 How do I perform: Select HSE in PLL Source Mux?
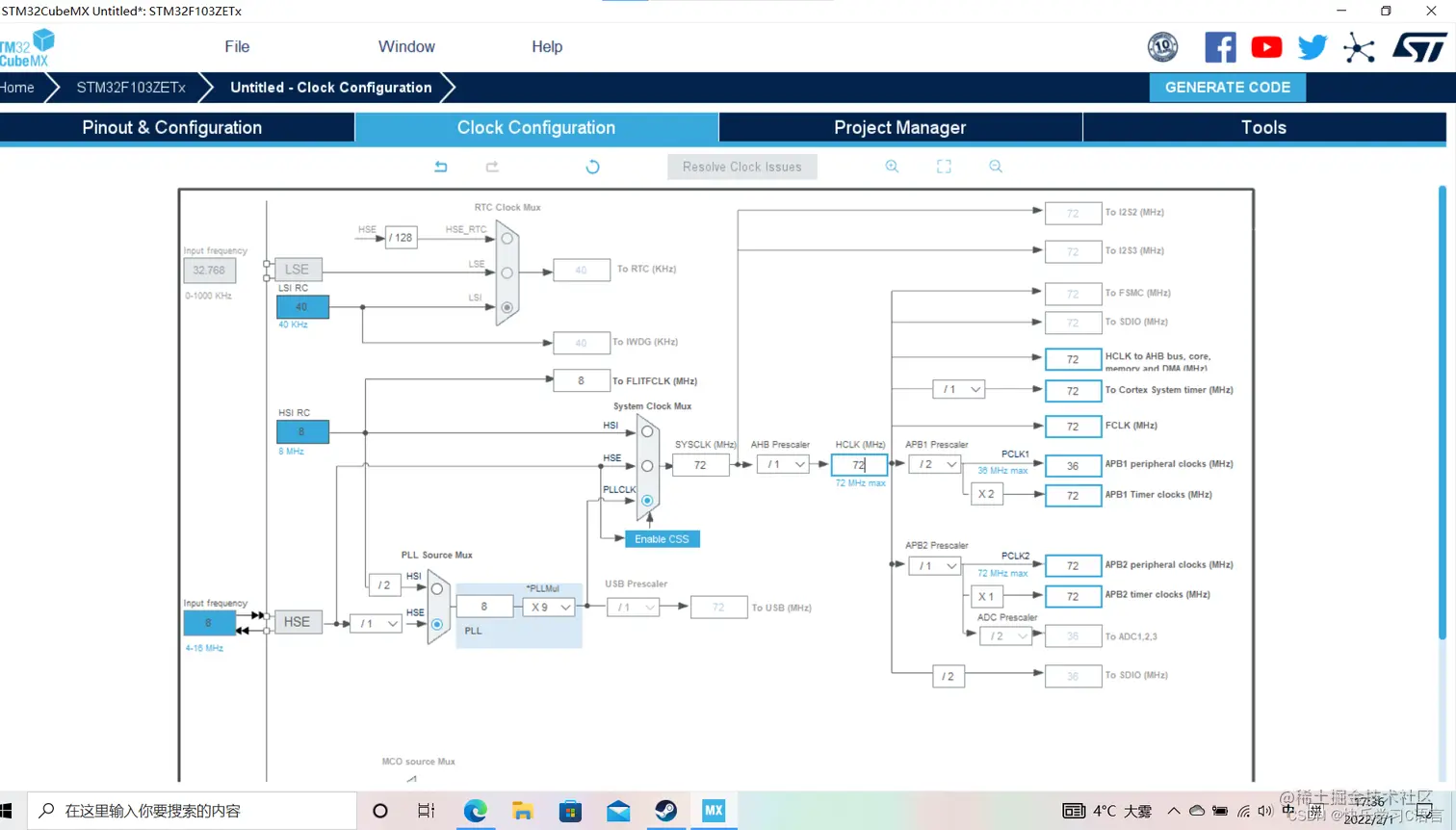pyautogui.click(x=437, y=624)
